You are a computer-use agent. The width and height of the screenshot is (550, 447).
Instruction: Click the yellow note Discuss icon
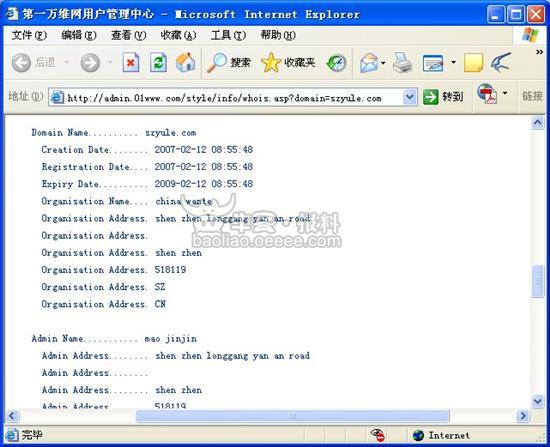pos(474,63)
